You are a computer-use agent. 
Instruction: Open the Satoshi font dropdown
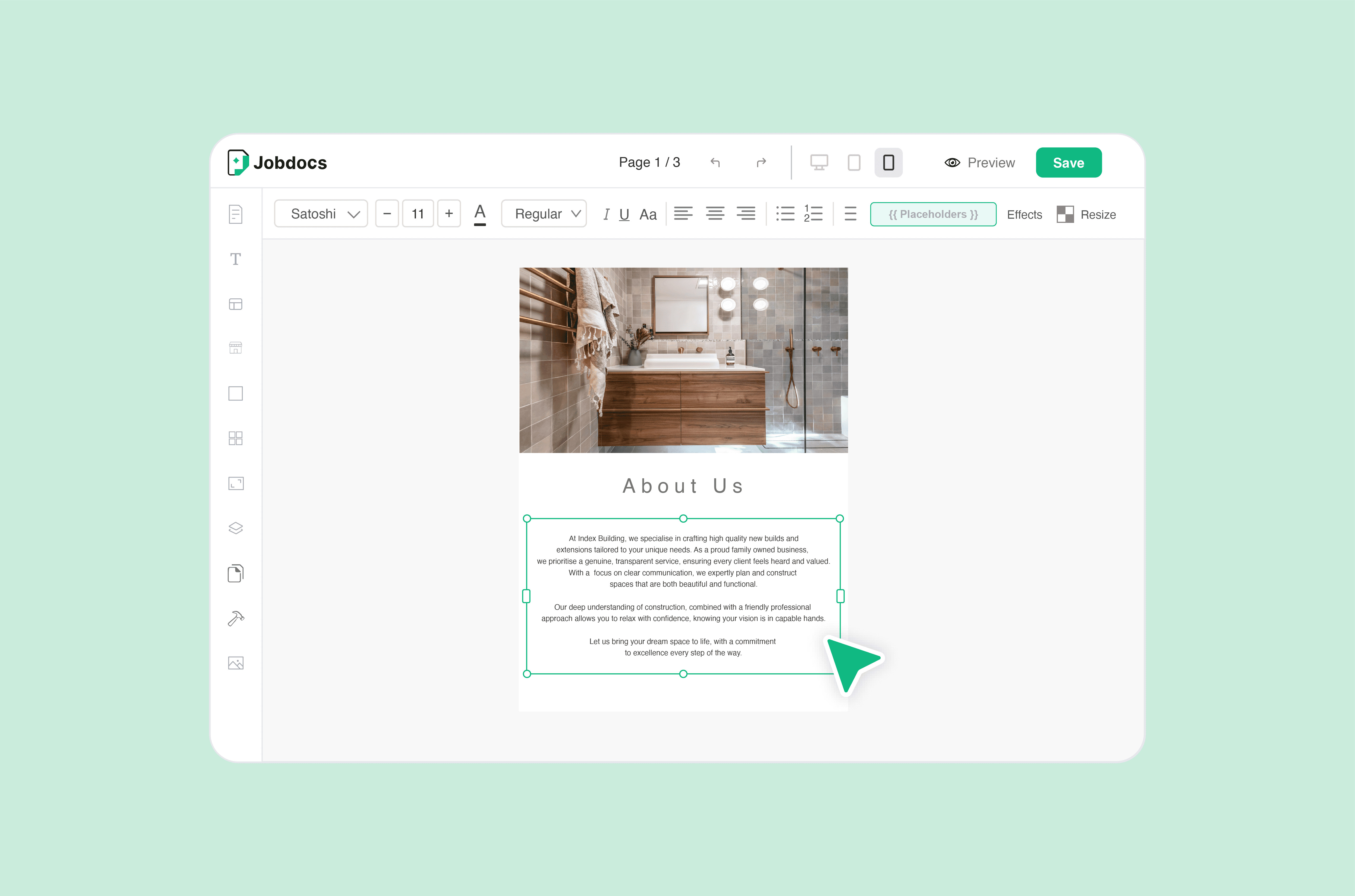pyautogui.click(x=321, y=214)
